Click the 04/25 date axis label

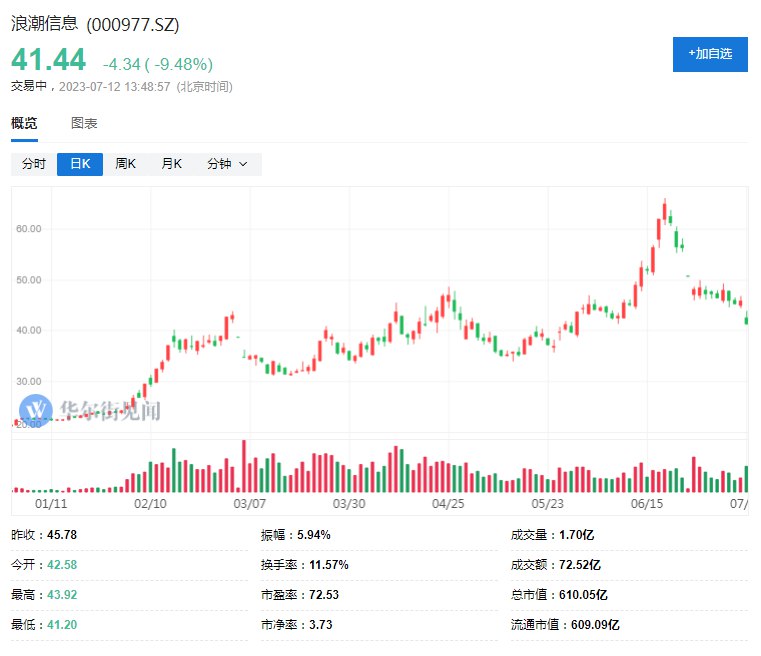[x=448, y=504]
